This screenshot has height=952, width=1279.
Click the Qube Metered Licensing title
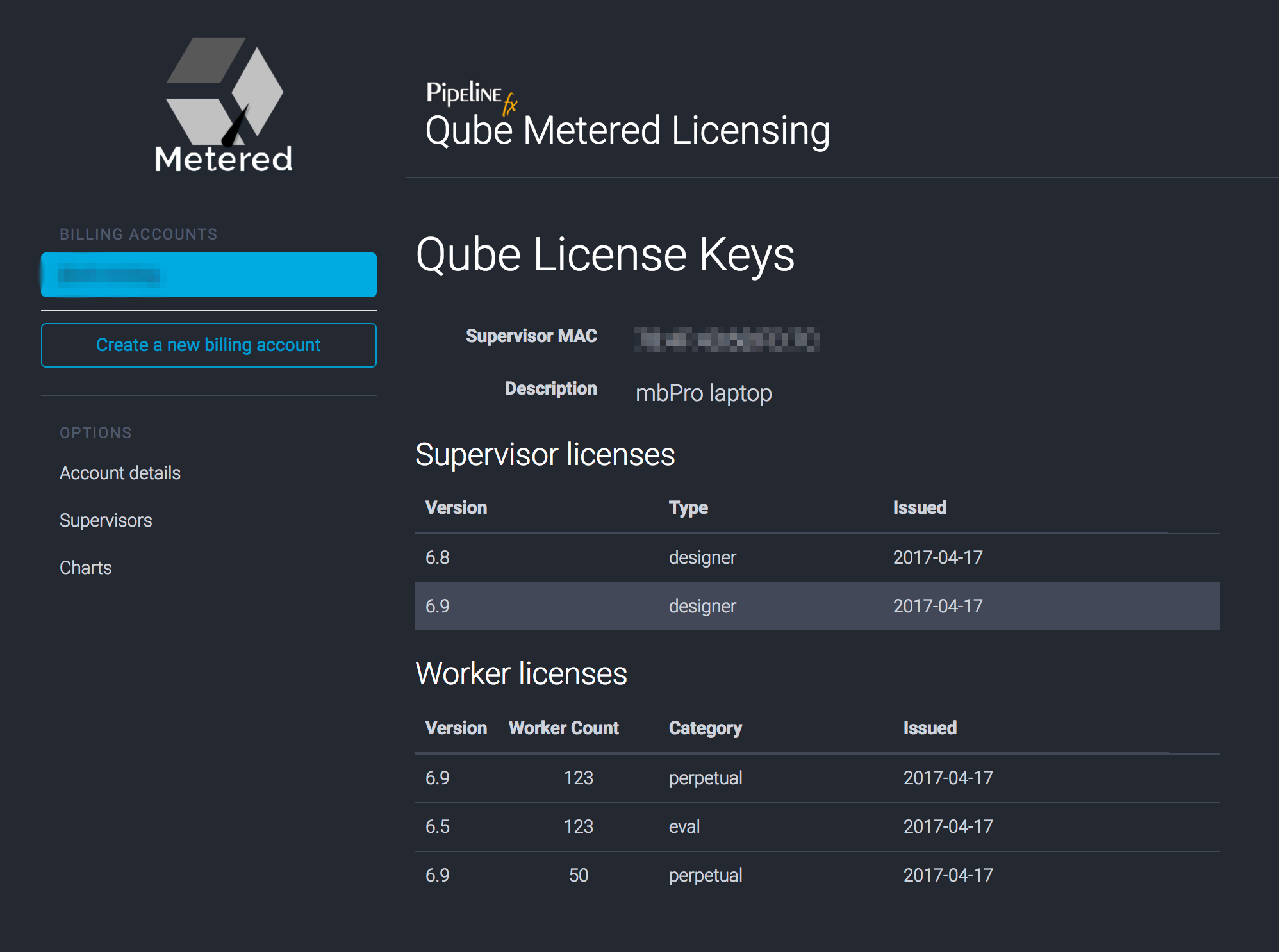click(x=627, y=131)
